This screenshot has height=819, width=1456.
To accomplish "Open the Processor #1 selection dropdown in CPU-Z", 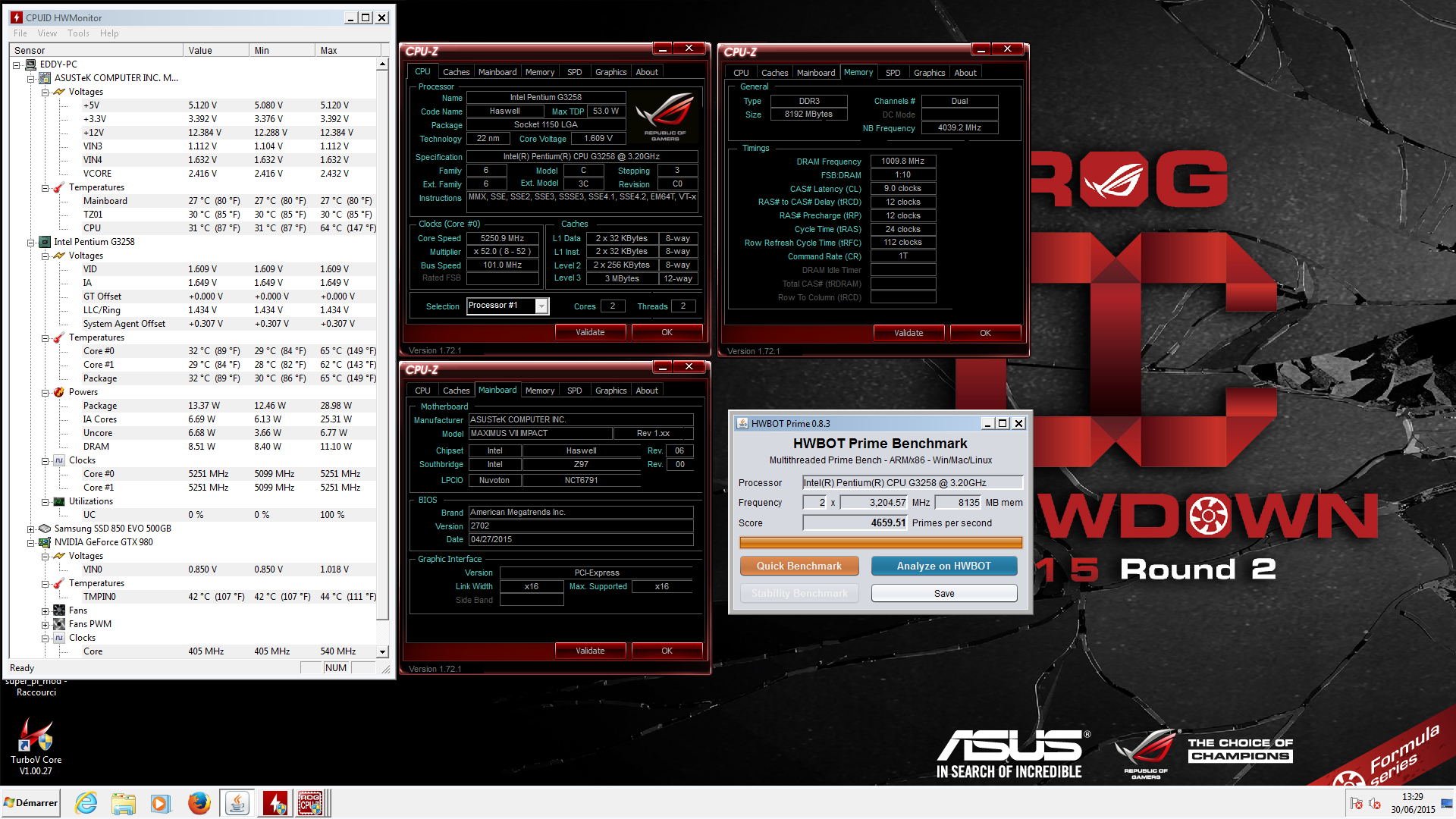I will point(541,306).
